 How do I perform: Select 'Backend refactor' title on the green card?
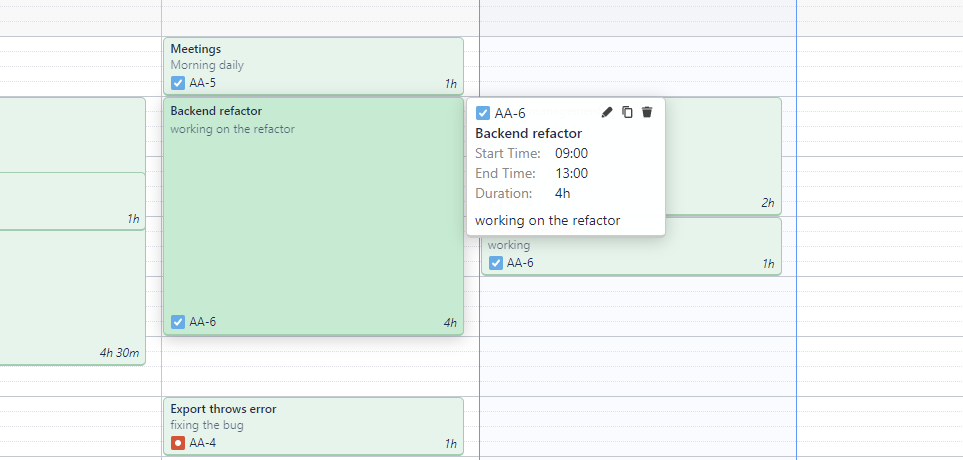[216, 111]
